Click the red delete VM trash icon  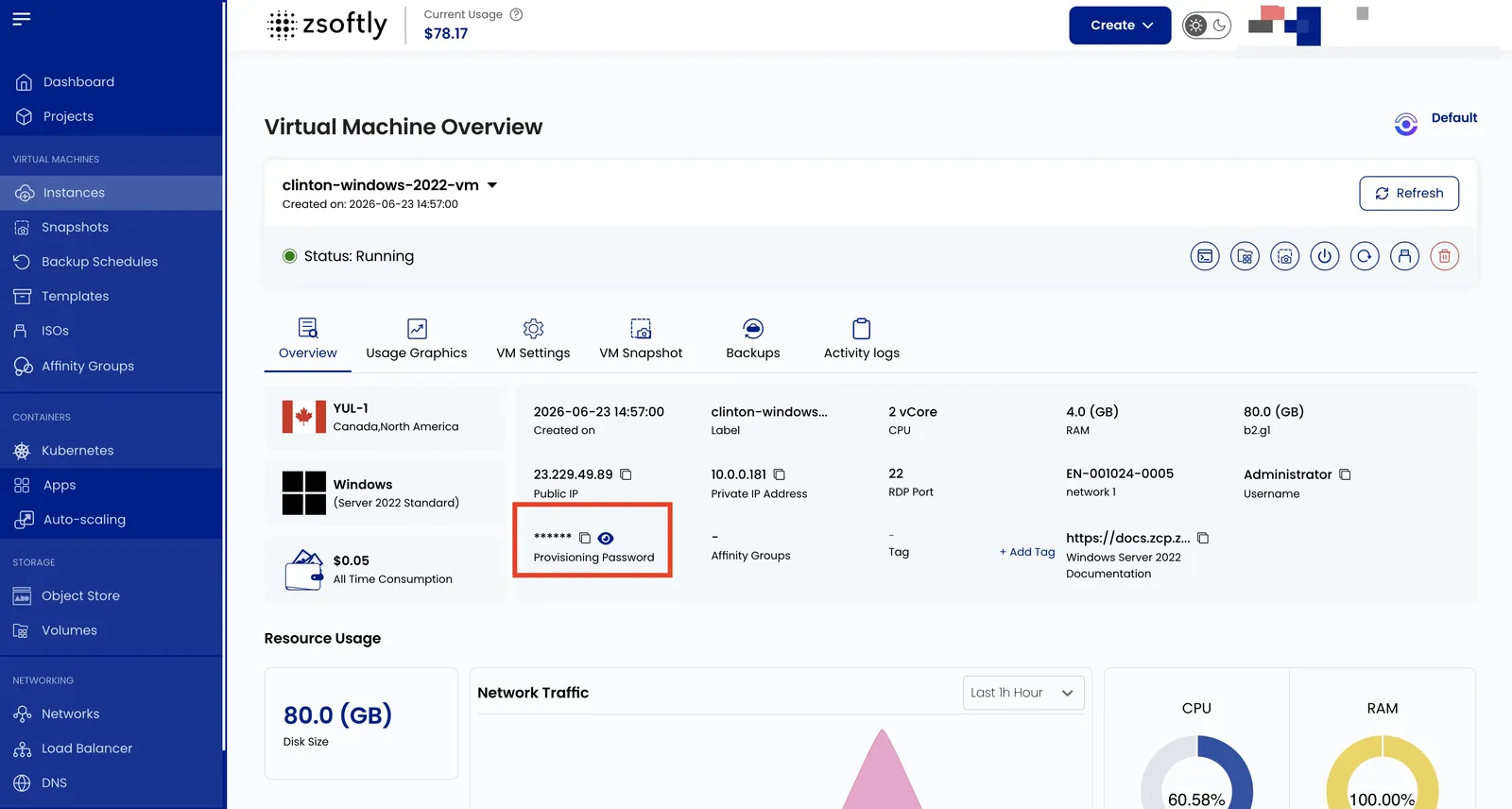click(x=1445, y=256)
